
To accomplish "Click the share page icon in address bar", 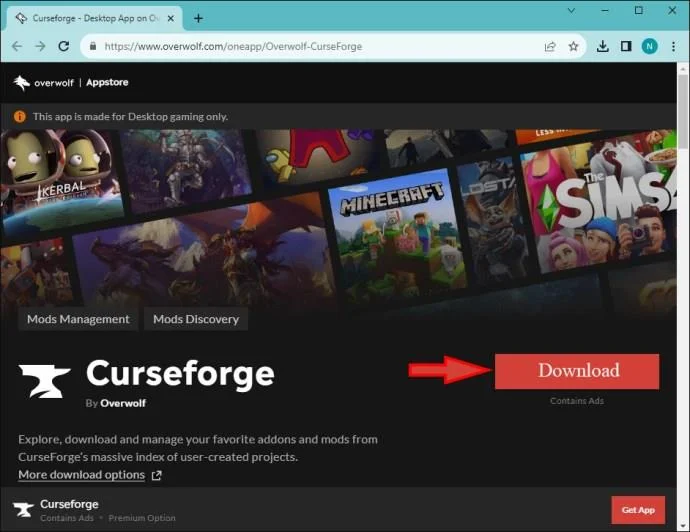I will point(550,46).
